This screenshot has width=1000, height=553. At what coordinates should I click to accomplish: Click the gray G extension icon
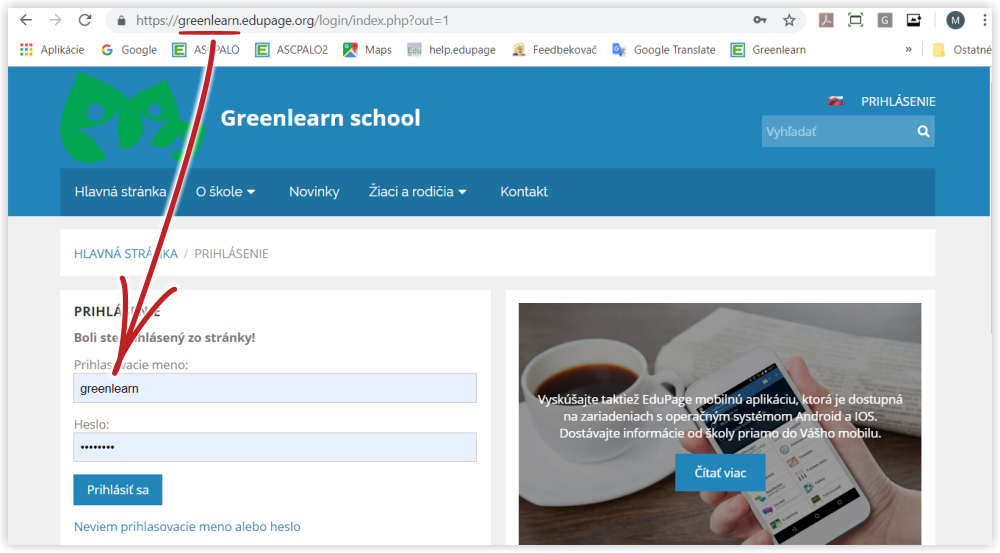pos(885,20)
